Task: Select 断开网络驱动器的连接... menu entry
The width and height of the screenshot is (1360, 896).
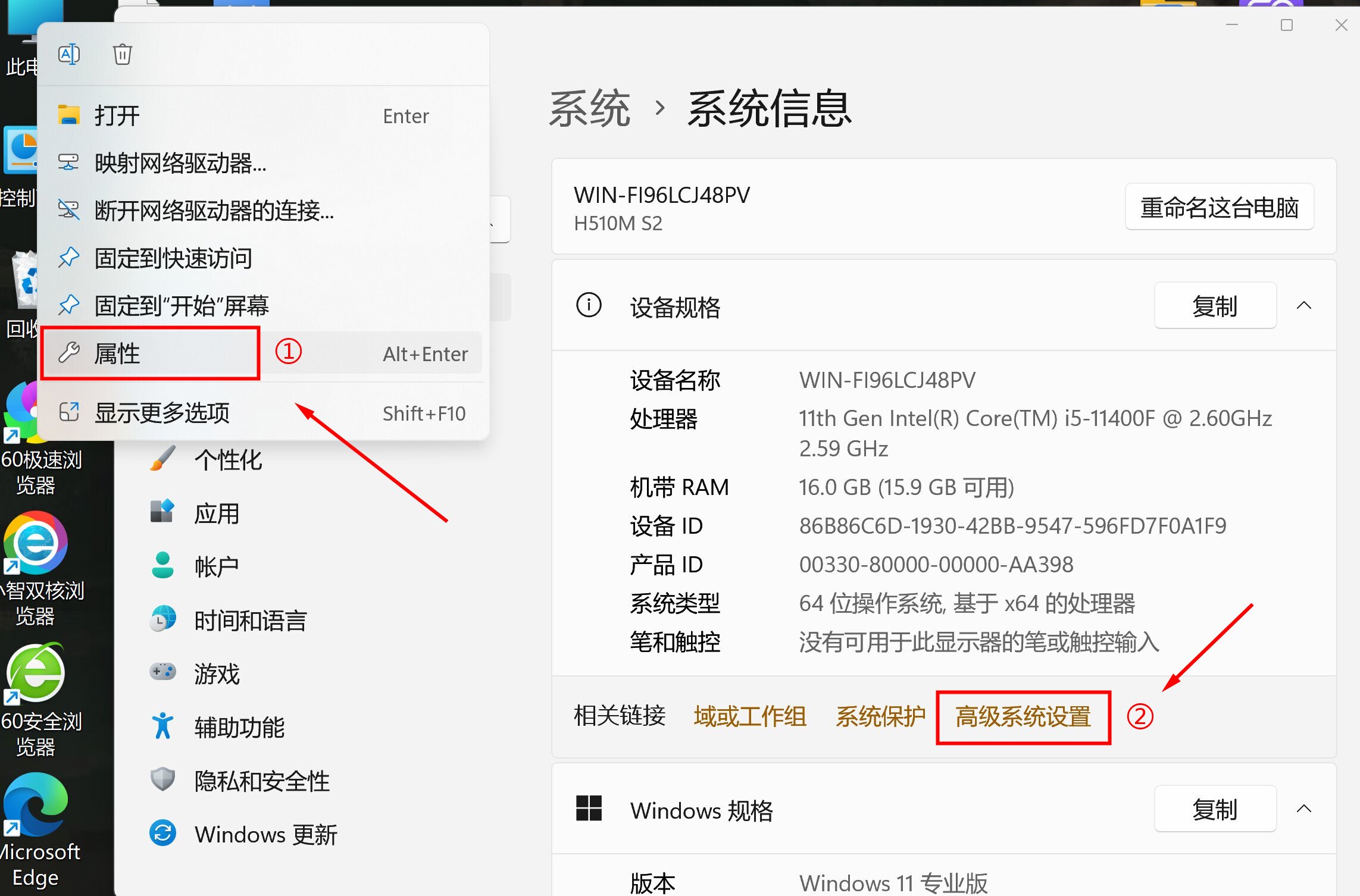Action: (x=263, y=211)
